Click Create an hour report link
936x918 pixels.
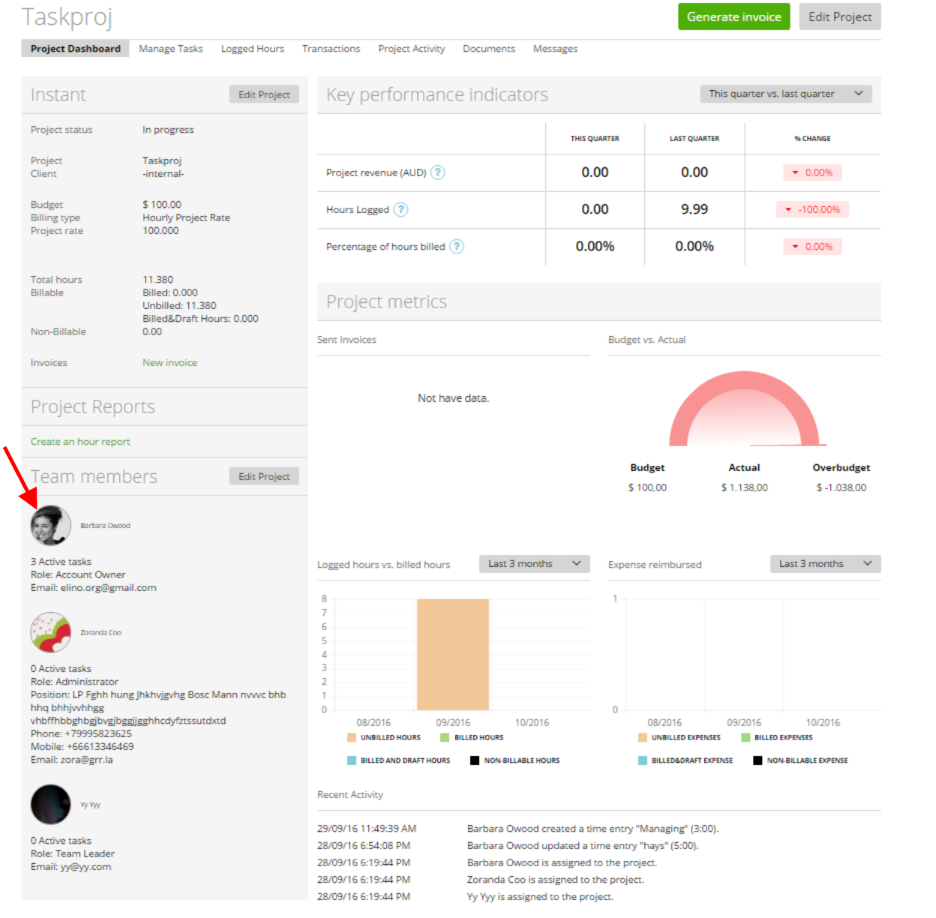[80, 442]
